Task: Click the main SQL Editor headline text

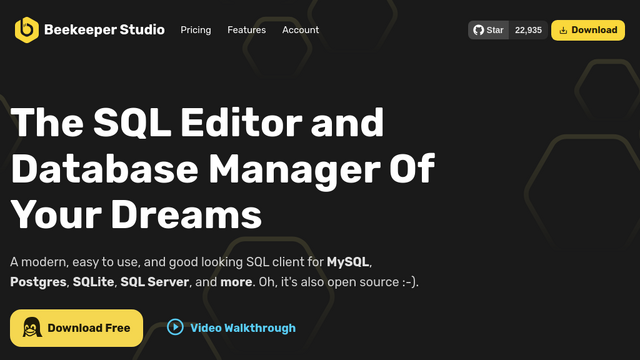Action: click(x=223, y=169)
